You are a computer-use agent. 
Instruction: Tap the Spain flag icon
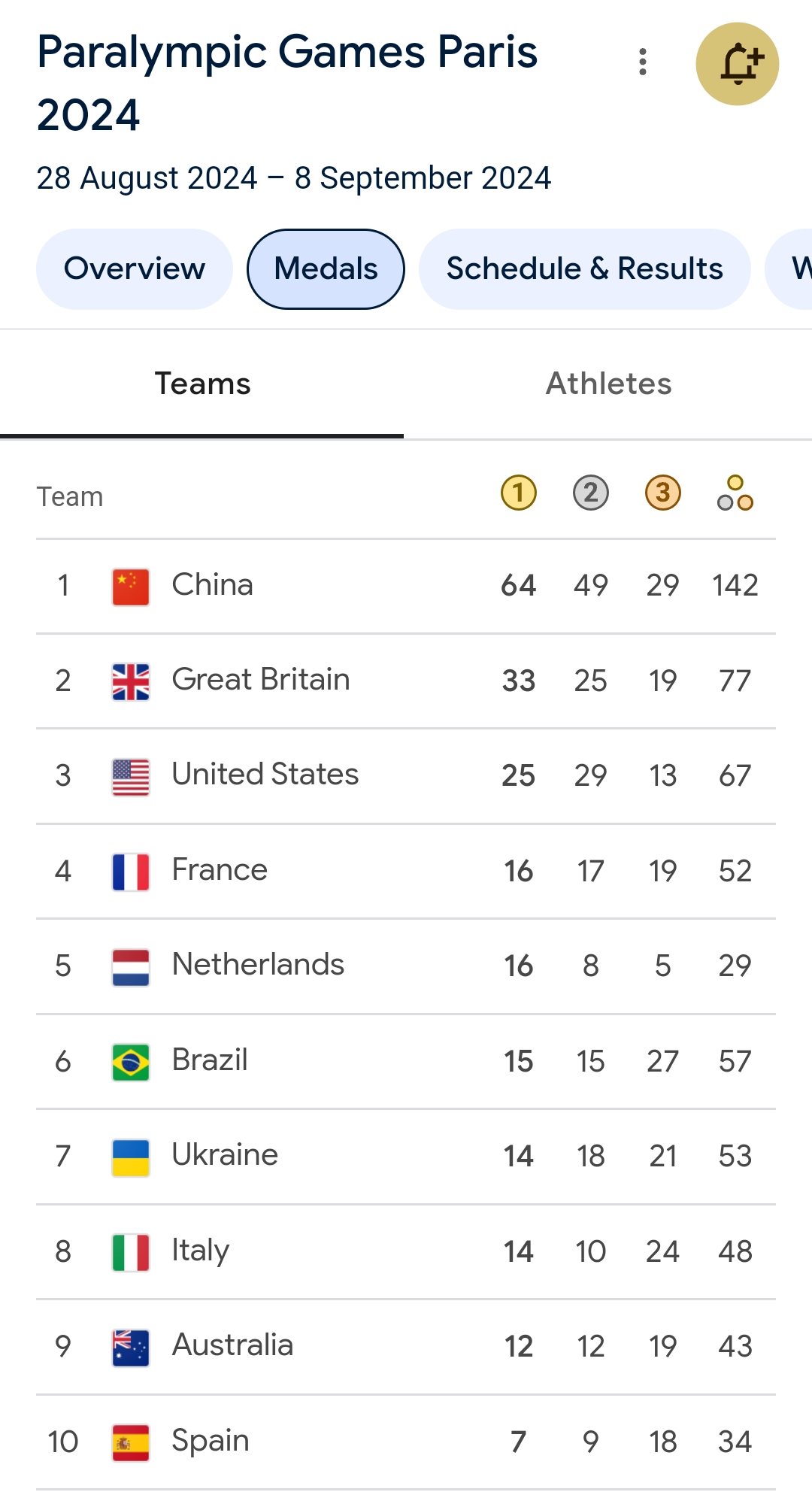click(131, 1442)
